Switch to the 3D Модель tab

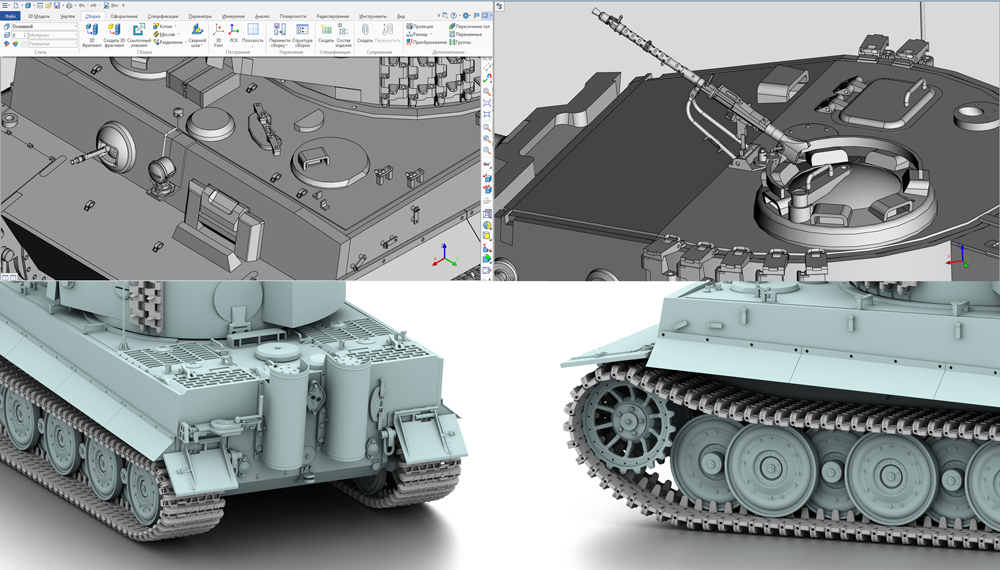(x=39, y=16)
